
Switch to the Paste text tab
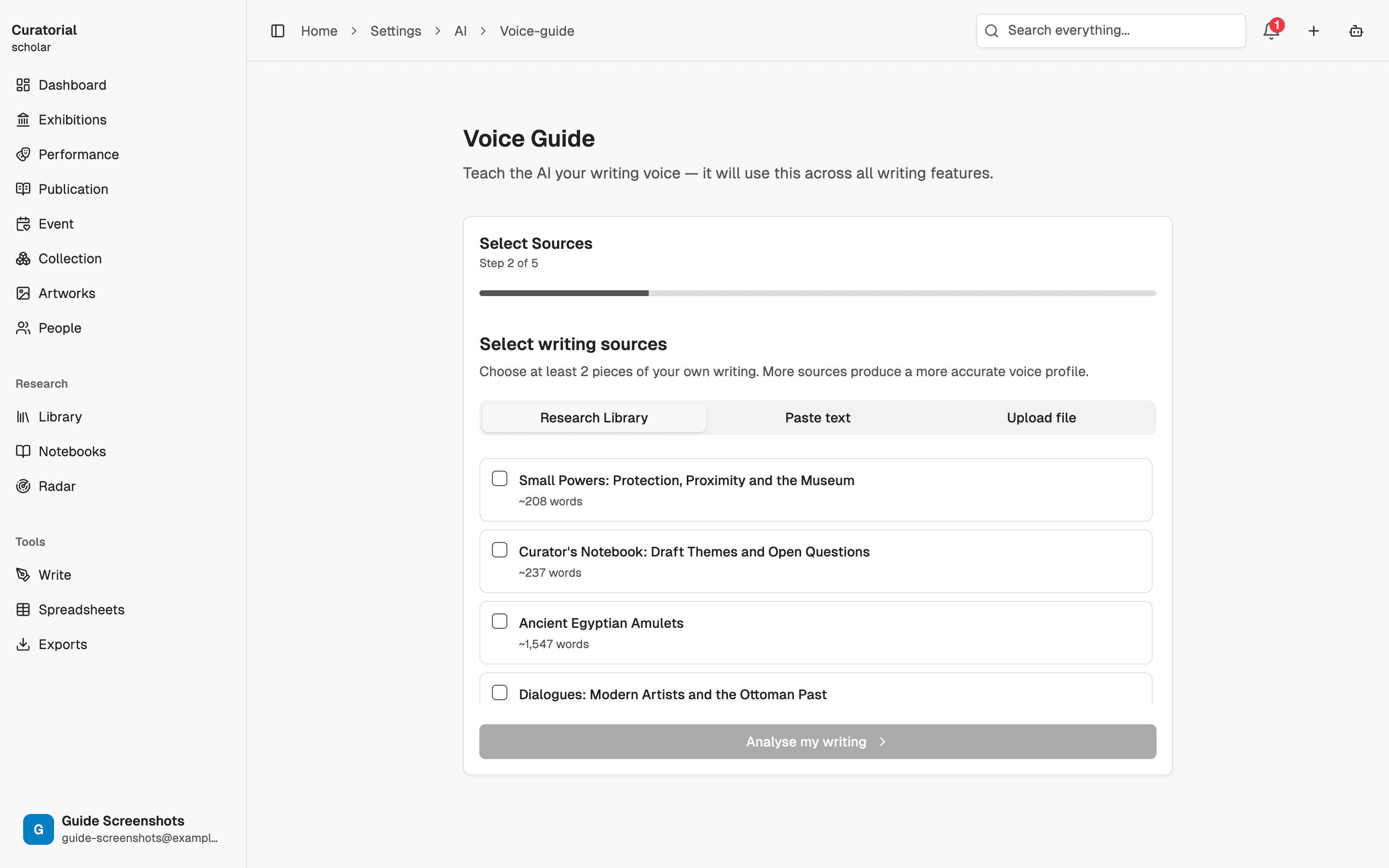(817, 418)
